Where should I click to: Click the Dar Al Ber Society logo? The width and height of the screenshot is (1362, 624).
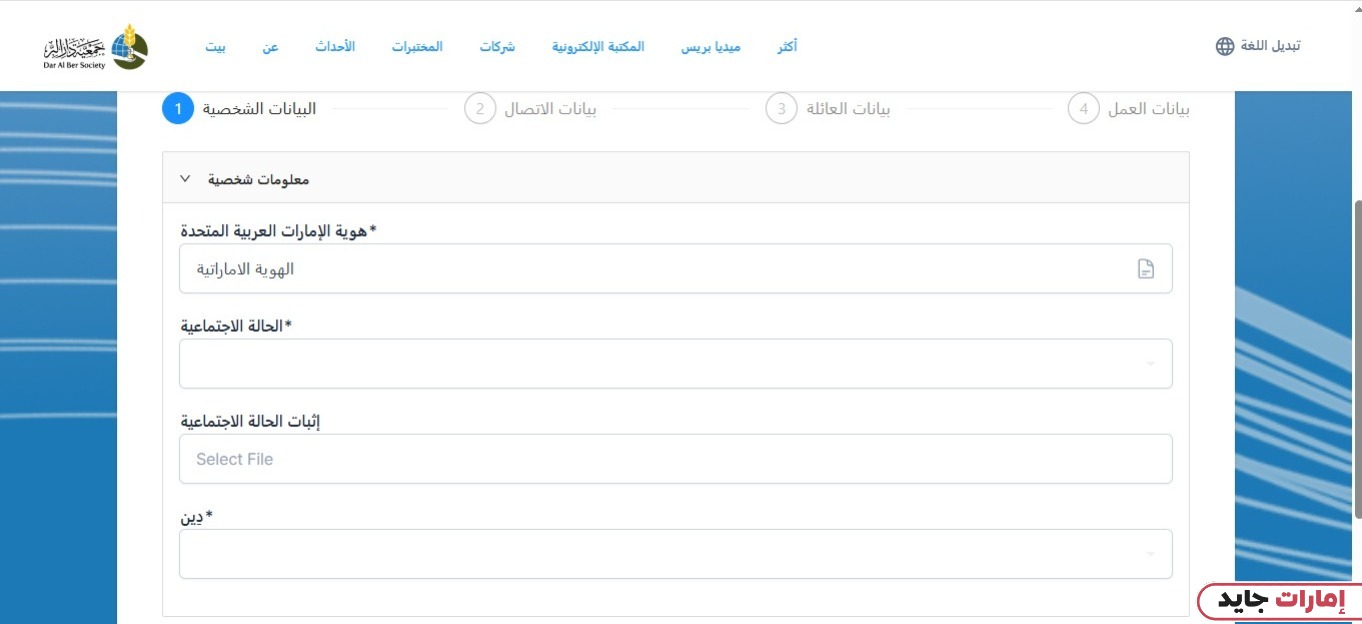coord(95,46)
